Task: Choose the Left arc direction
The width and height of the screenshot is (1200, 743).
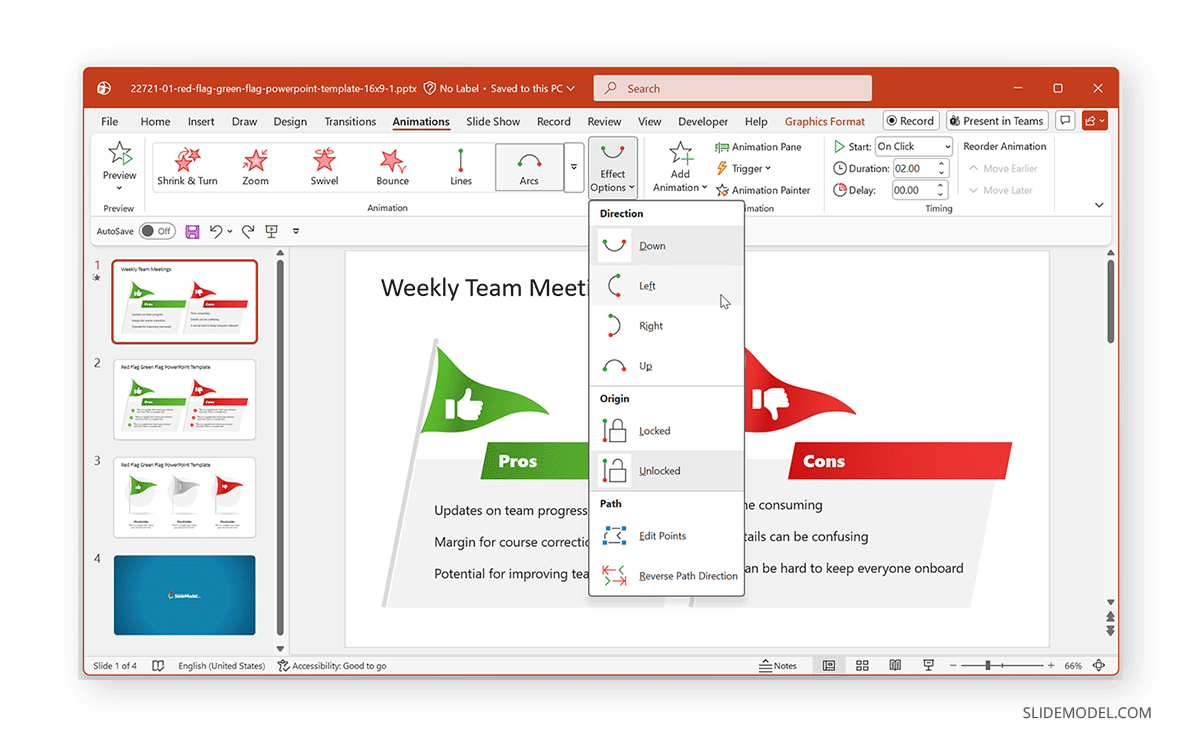Action: 647,286
